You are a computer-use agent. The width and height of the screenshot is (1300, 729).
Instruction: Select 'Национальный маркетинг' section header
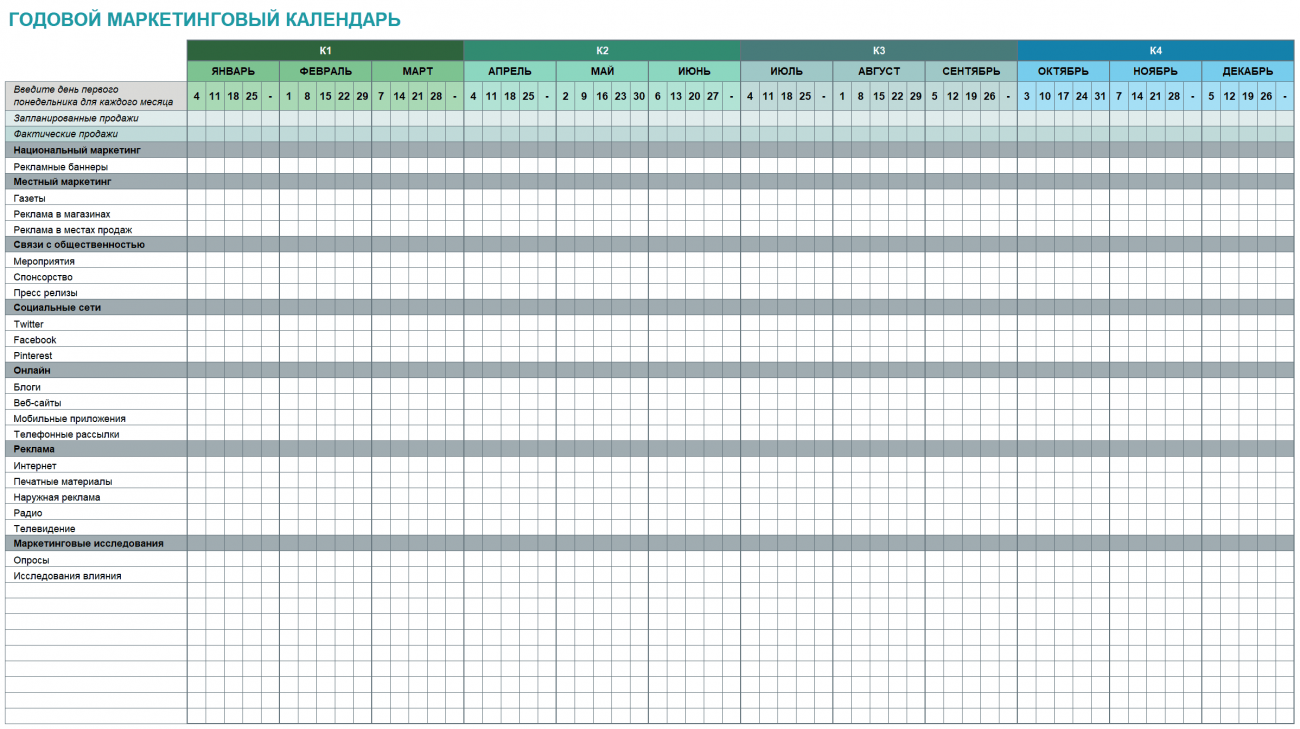[x=96, y=149]
